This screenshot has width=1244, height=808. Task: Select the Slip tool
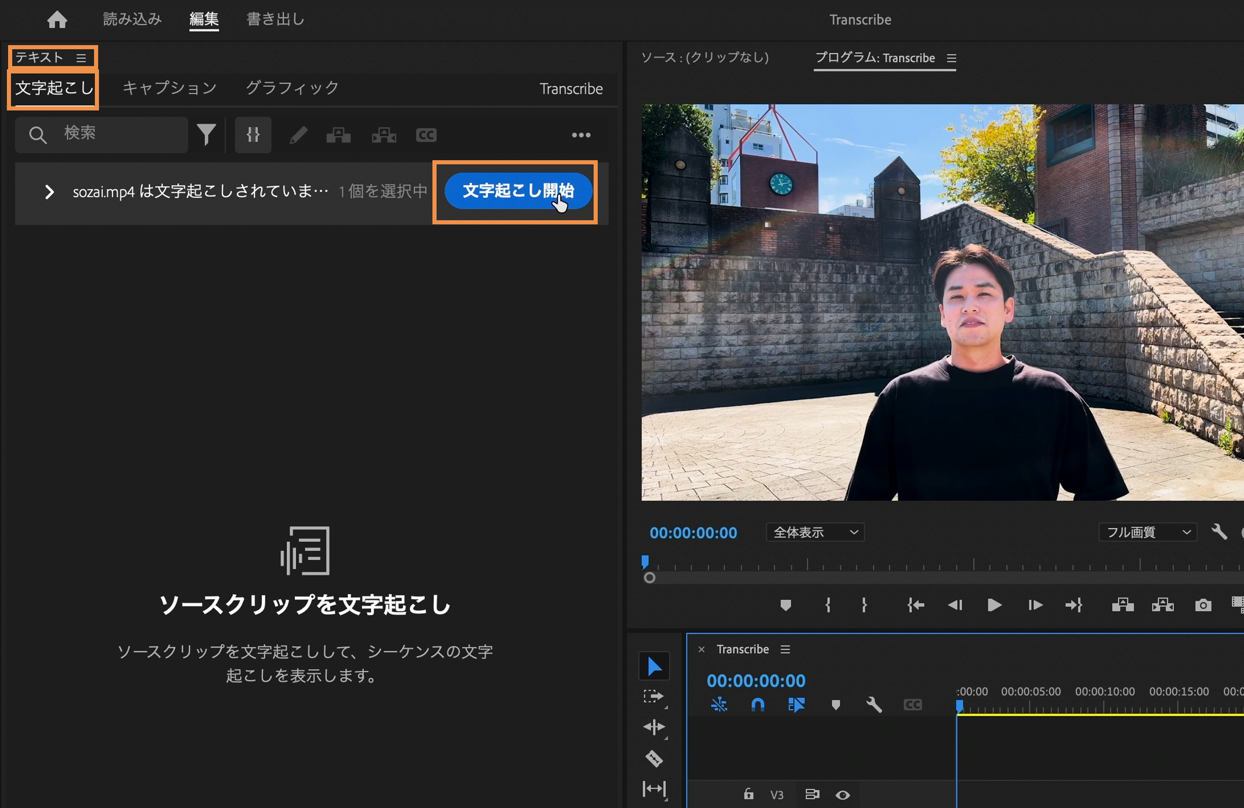654,789
